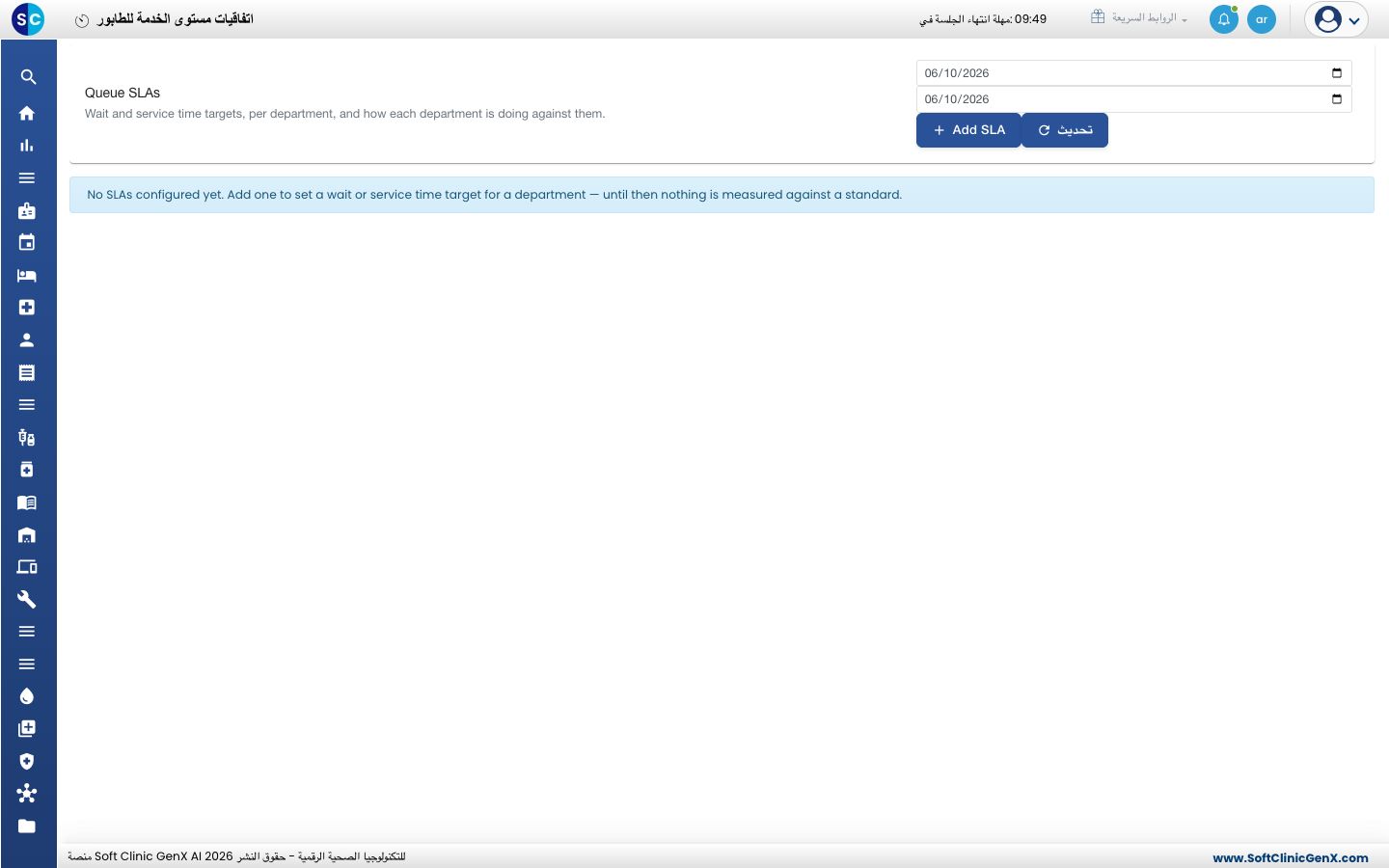Select the person profile sidebar icon
Image resolution: width=1389 pixels, height=868 pixels.
pos(27,340)
